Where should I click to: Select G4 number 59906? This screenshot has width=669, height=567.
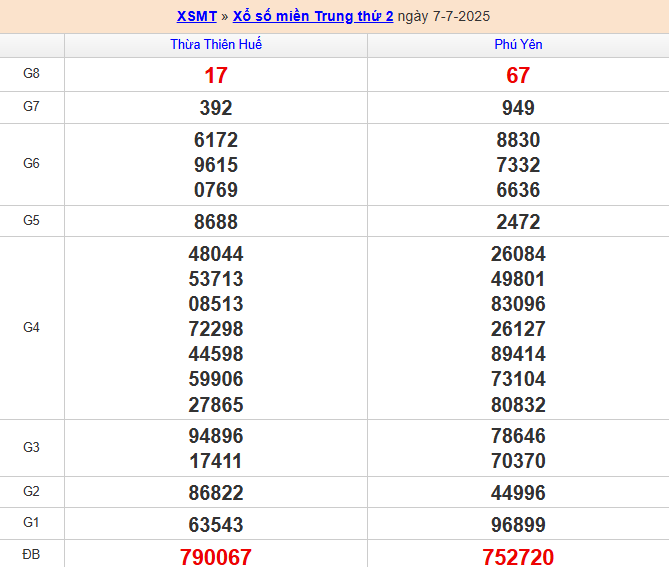[216, 379]
